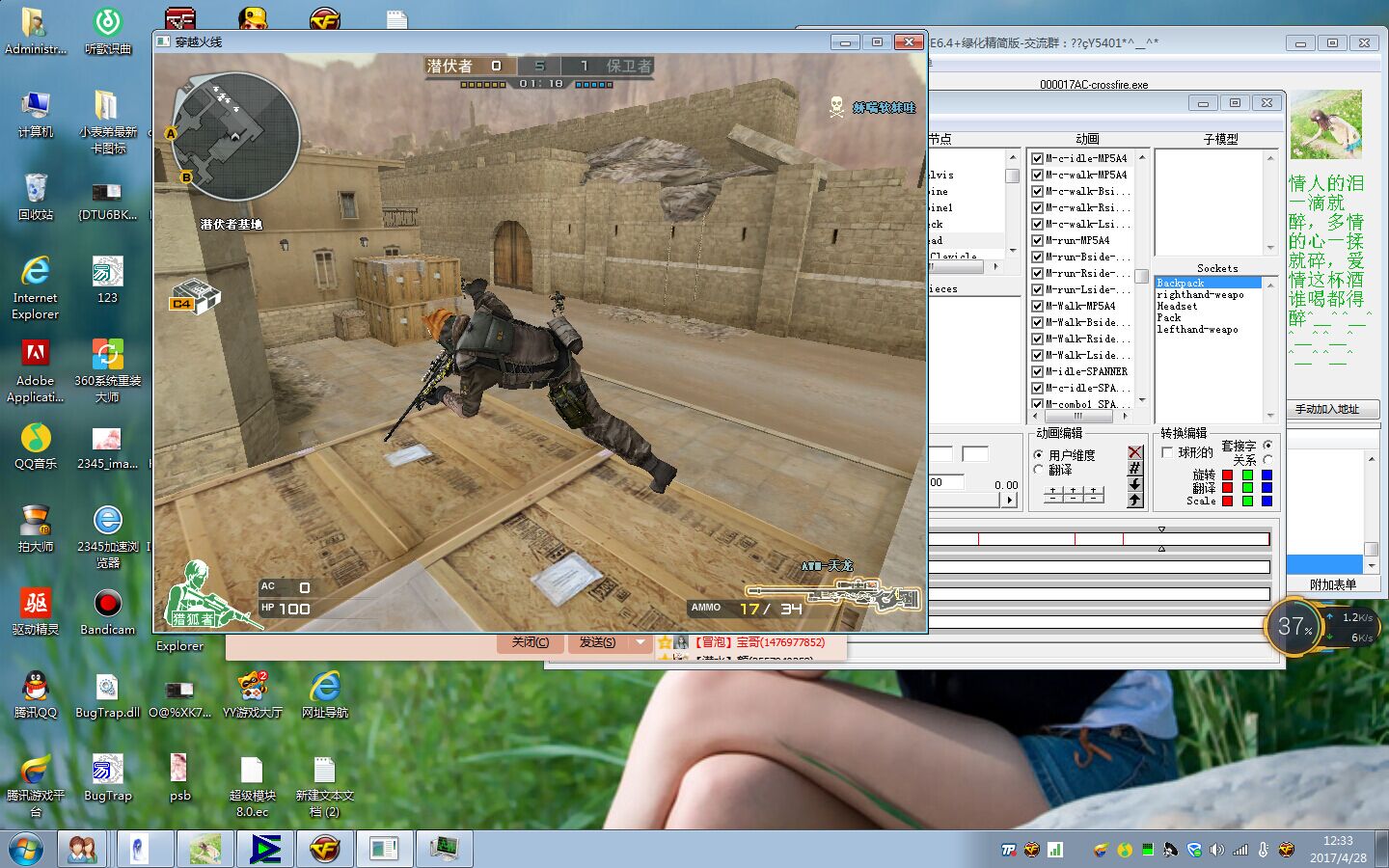Uncheck the M-idle-SPANNER animation checkbox

(x=1037, y=371)
